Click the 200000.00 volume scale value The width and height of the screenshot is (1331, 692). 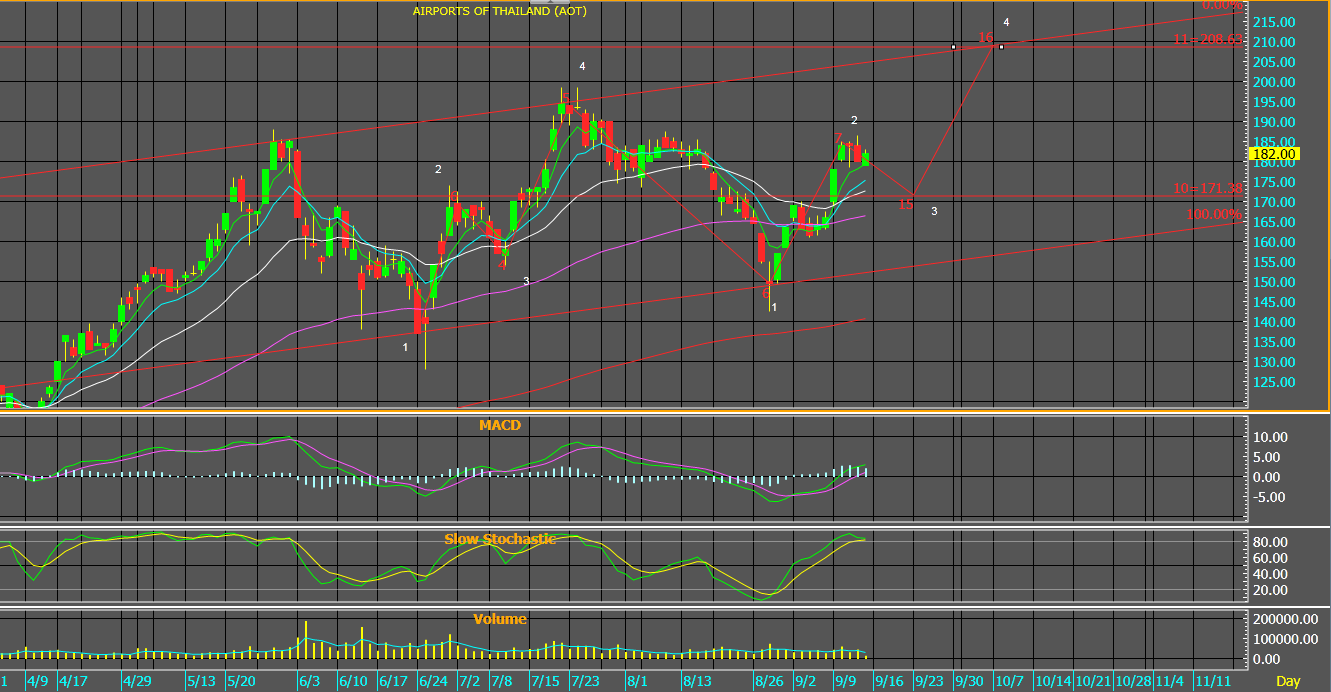pos(1285,621)
